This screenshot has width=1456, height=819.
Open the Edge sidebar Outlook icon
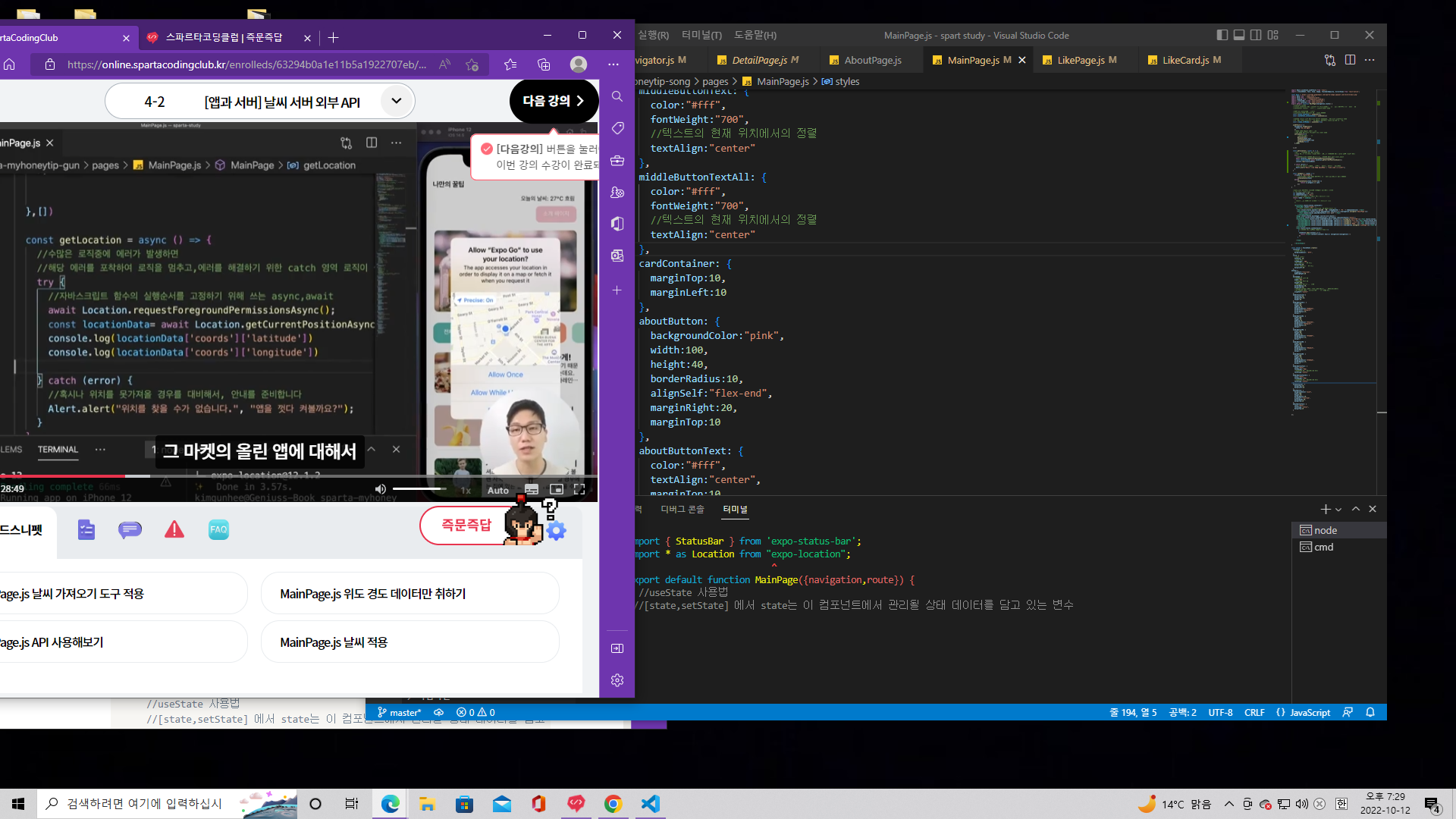(617, 256)
